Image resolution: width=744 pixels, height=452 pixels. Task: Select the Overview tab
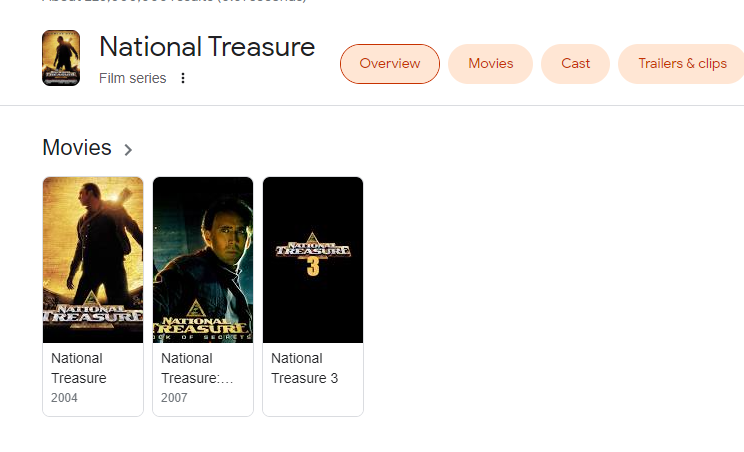[x=390, y=64]
